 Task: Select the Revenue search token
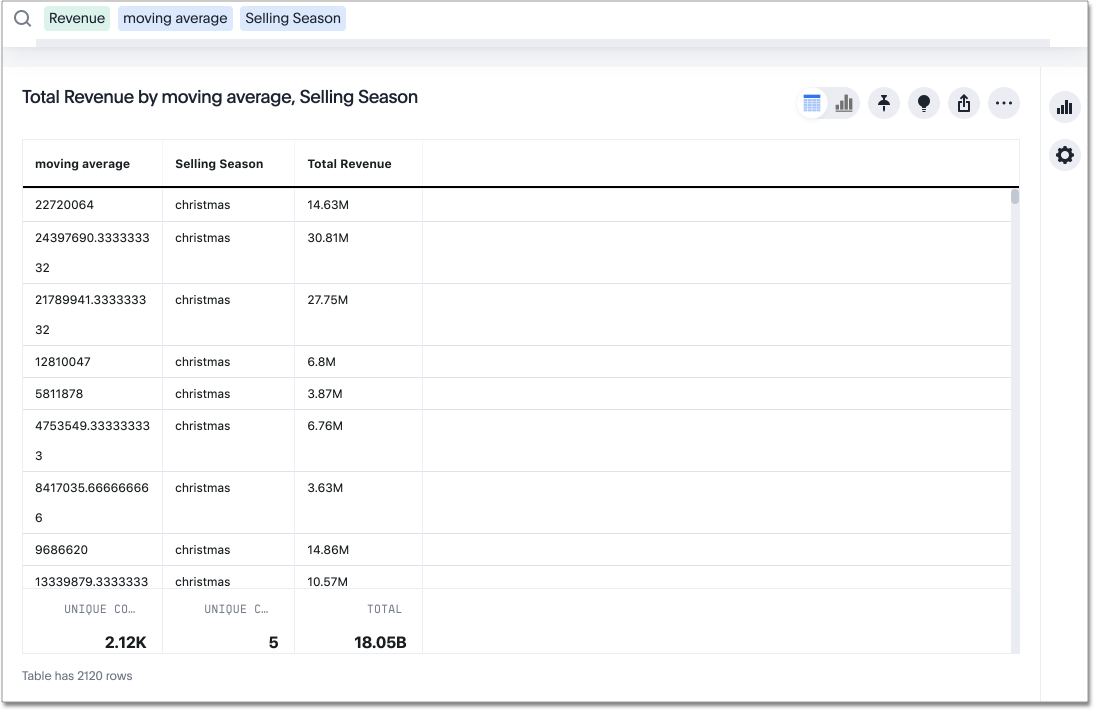pyautogui.click(x=77, y=18)
